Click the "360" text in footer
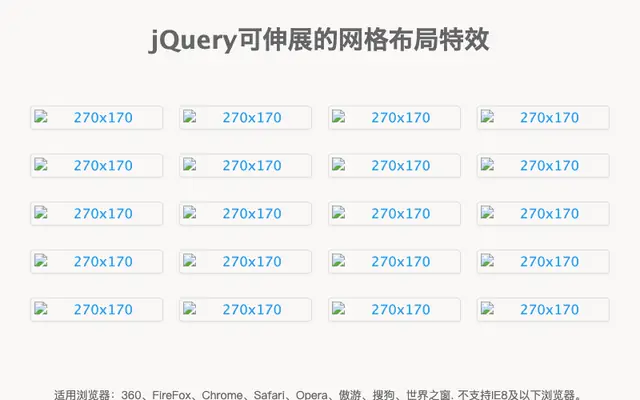 click(x=131, y=395)
